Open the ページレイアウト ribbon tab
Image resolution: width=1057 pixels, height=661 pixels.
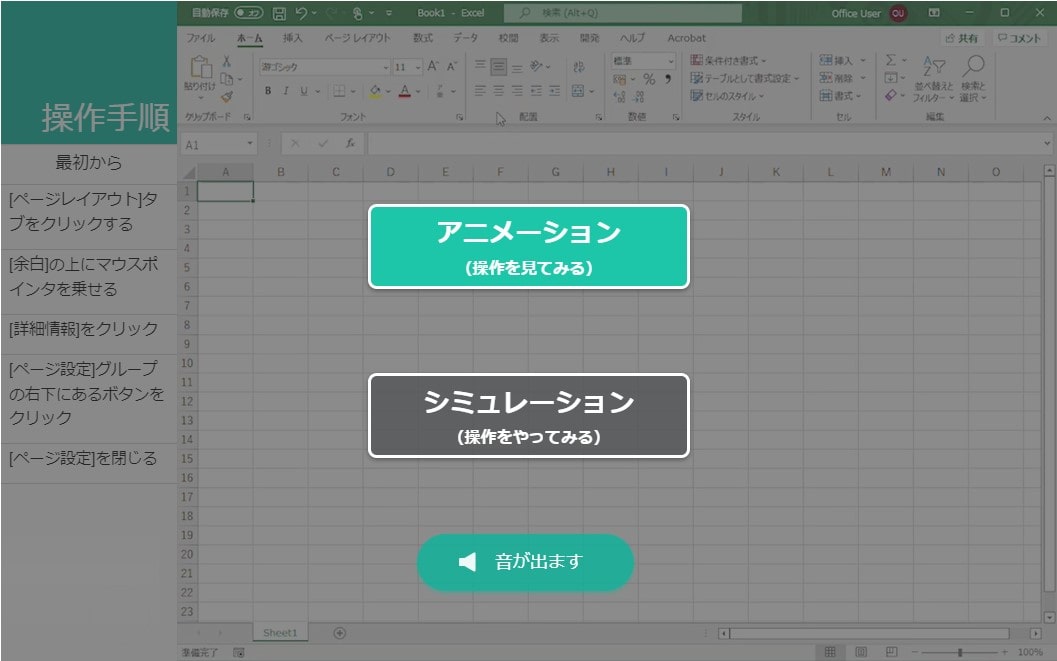coord(357,38)
